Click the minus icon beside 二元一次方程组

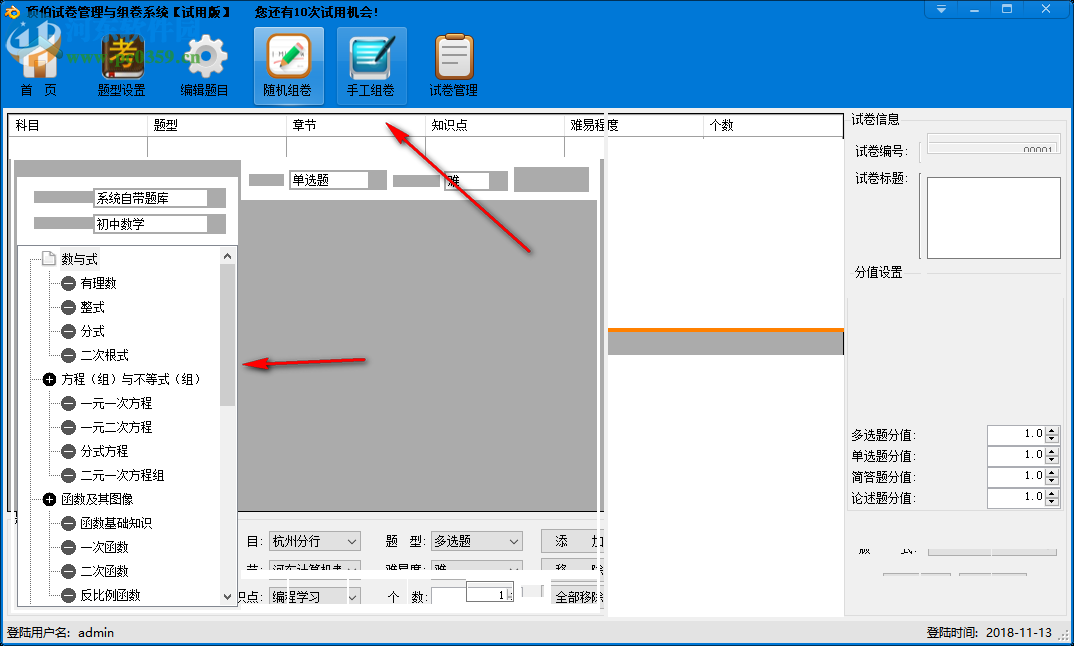(68, 475)
